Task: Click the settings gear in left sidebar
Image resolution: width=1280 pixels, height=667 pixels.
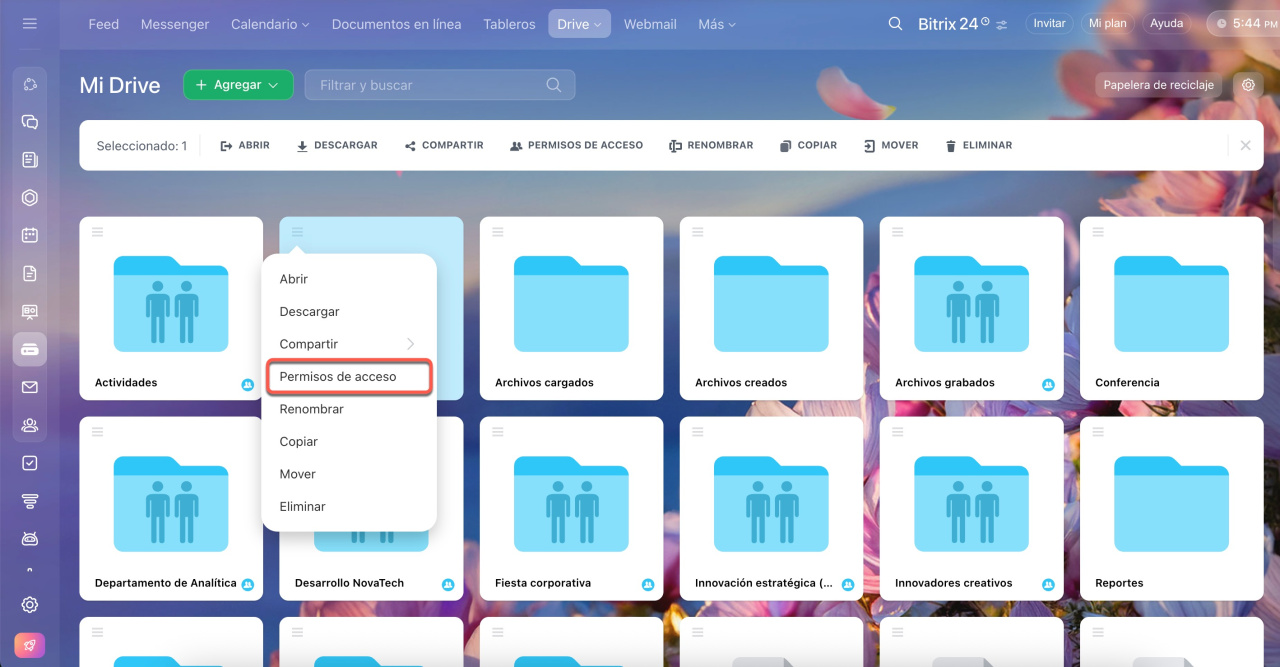Action: pos(30,605)
